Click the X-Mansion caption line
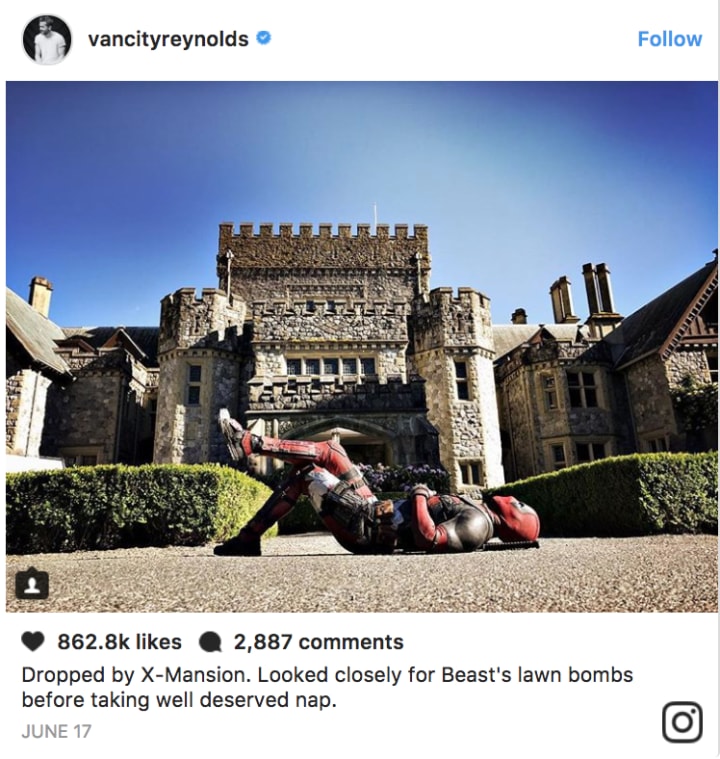Screen dimensions: 720x759 tap(327, 675)
